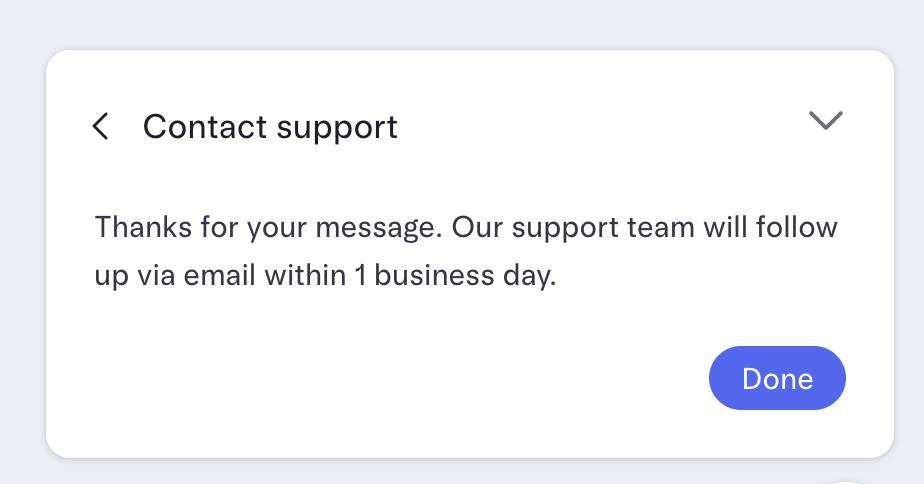Go back from Contact support
The image size is (924, 484).
(x=100, y=127)
